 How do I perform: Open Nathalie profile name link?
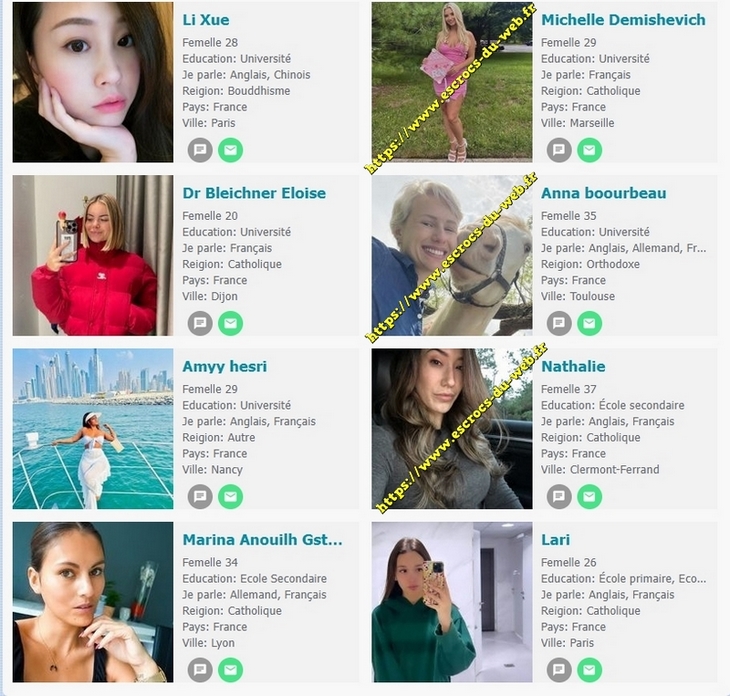[573, 366]
